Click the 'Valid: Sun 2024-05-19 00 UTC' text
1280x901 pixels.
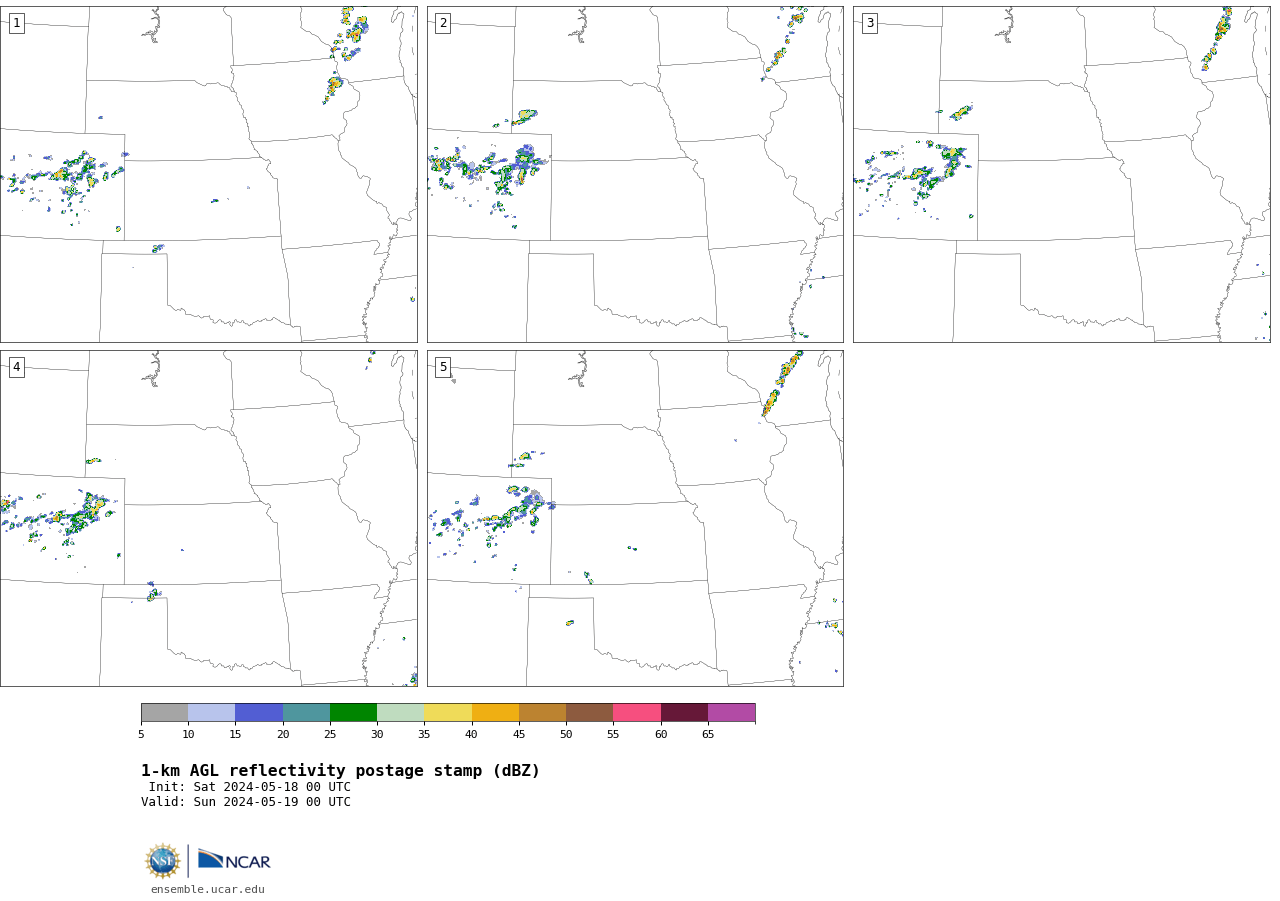pyautogui.click(x=246, y=802)
